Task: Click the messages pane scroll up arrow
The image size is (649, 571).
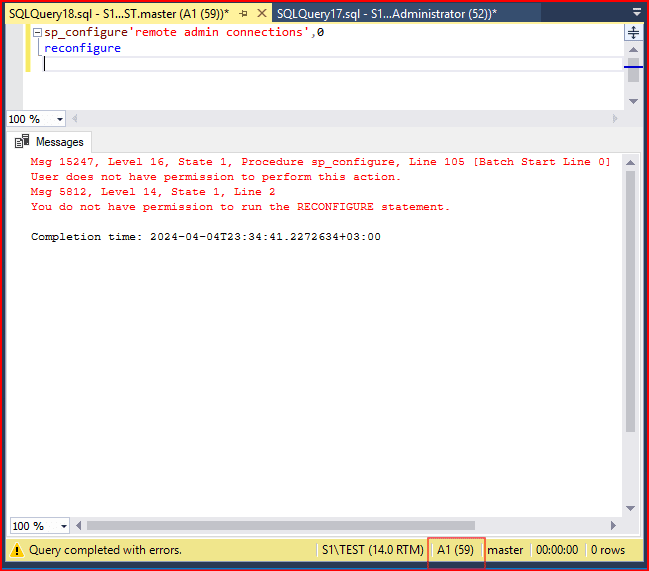Action: (631, 161)
